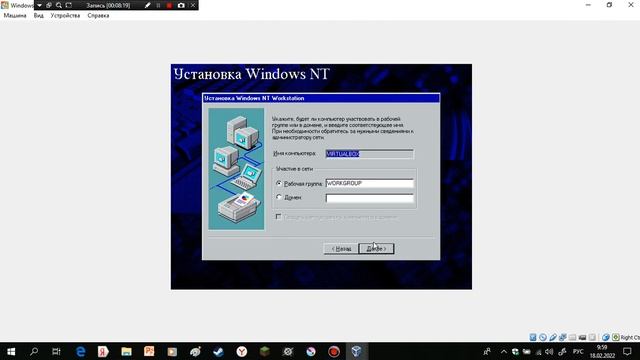Open File Explorer from taskbar

click(x=126, y=351)
